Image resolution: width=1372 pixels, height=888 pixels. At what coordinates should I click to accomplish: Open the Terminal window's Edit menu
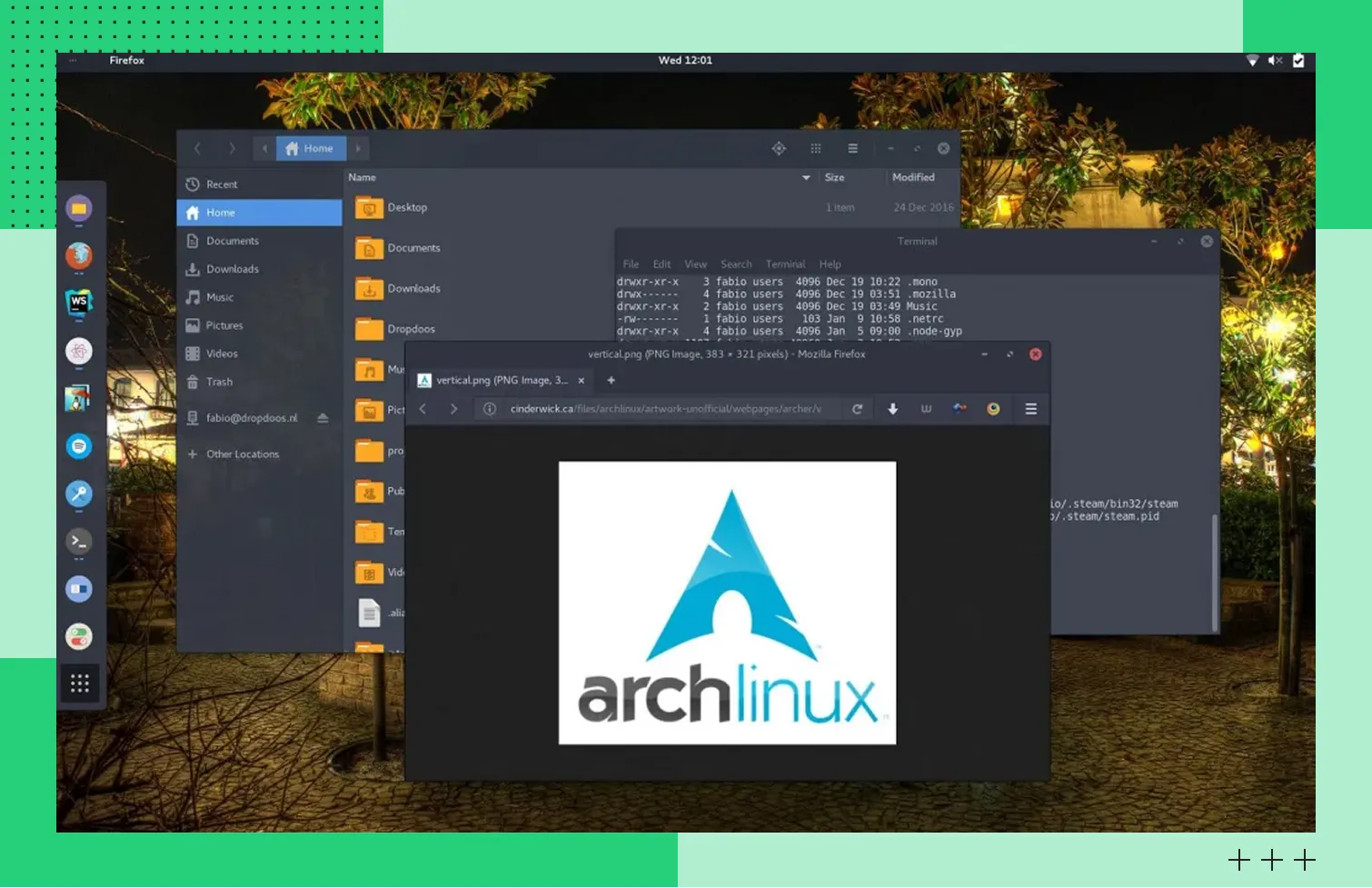point(661,264)
